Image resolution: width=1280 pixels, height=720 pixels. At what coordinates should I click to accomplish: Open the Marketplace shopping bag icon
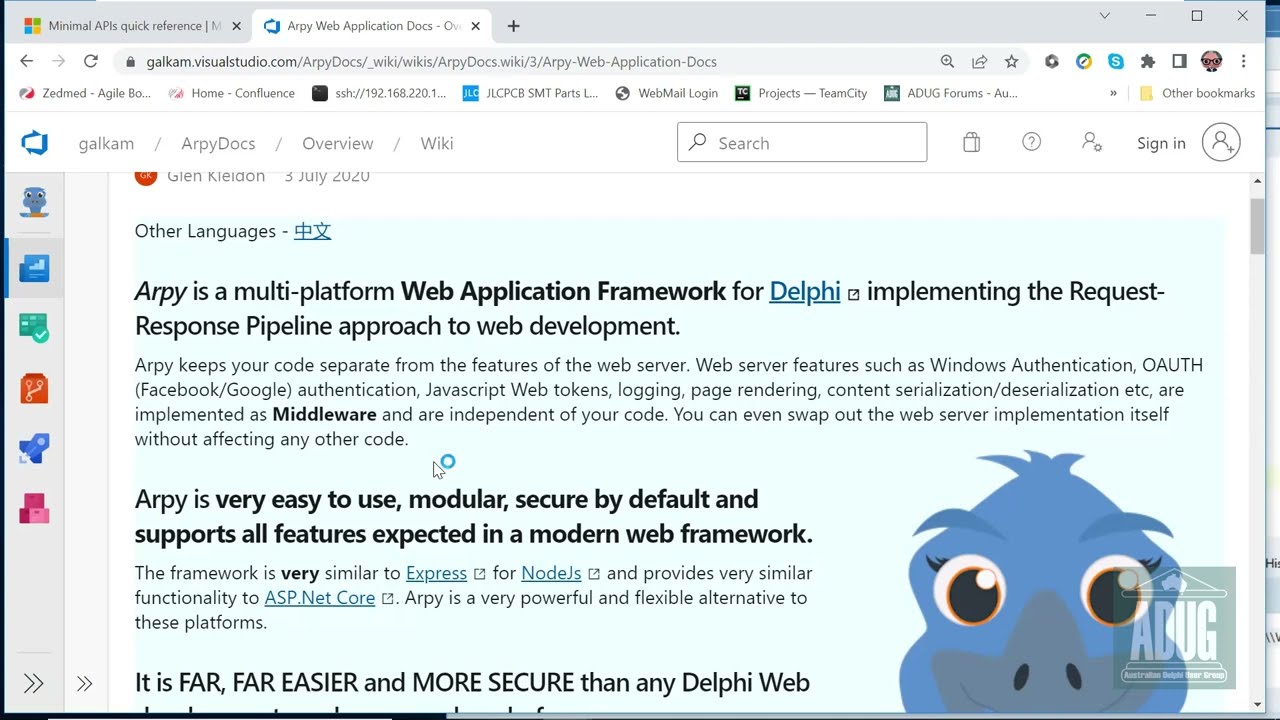pos(971,143)
